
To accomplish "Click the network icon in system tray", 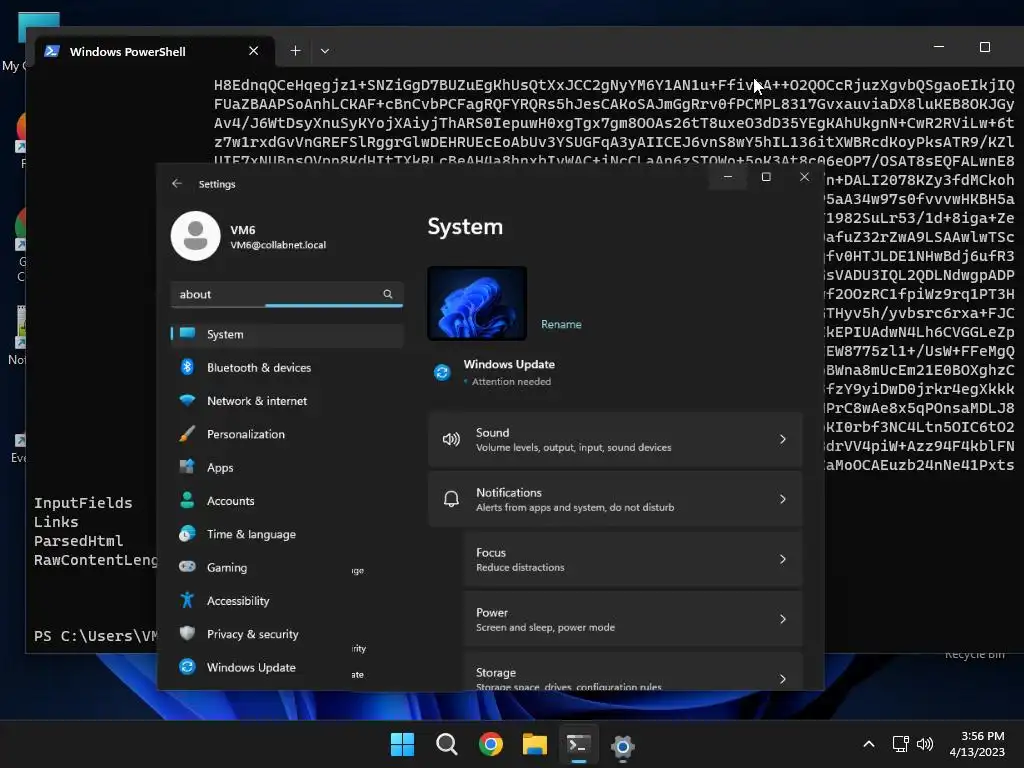I will [x=901, y=744].
